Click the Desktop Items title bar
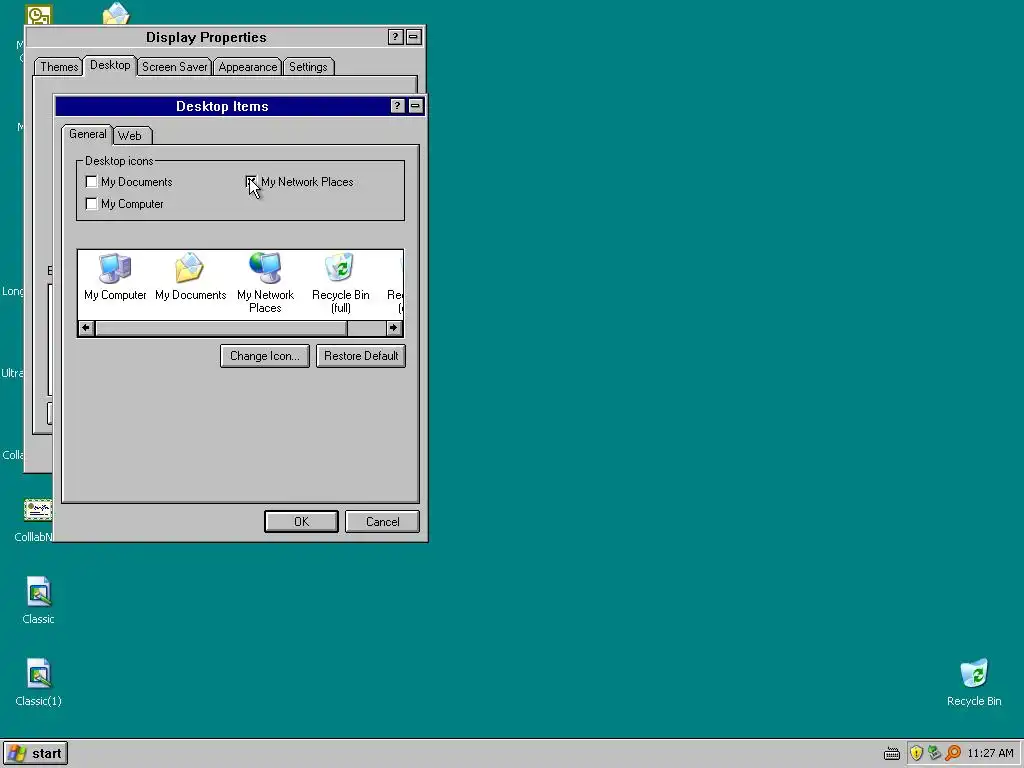This screenshot has width=1024, height=768. (x=222, y=106)
